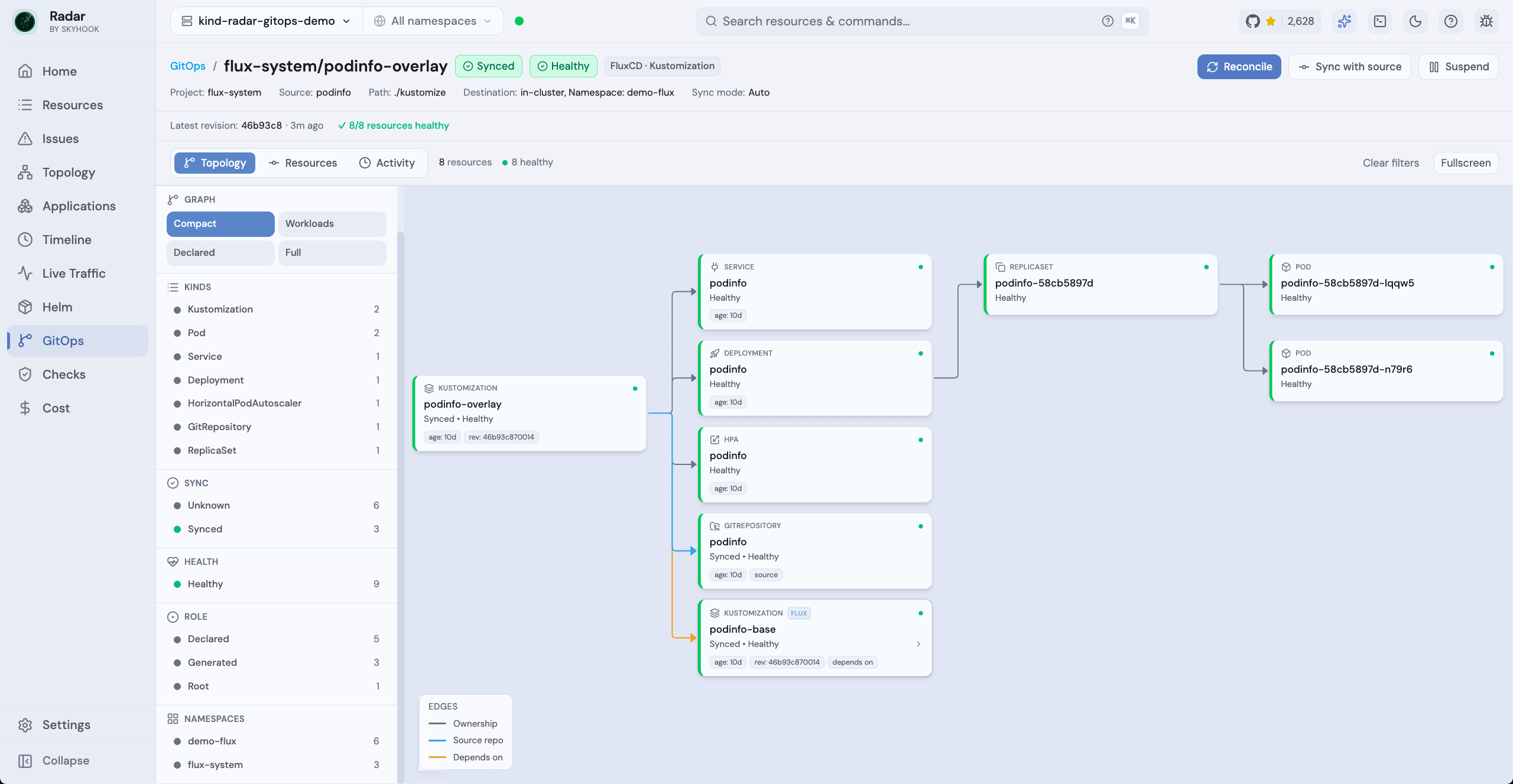Viewport: 1513px width, 784px height.
Task: Open Timeline in the sidebar
Action: coord(77,240)
